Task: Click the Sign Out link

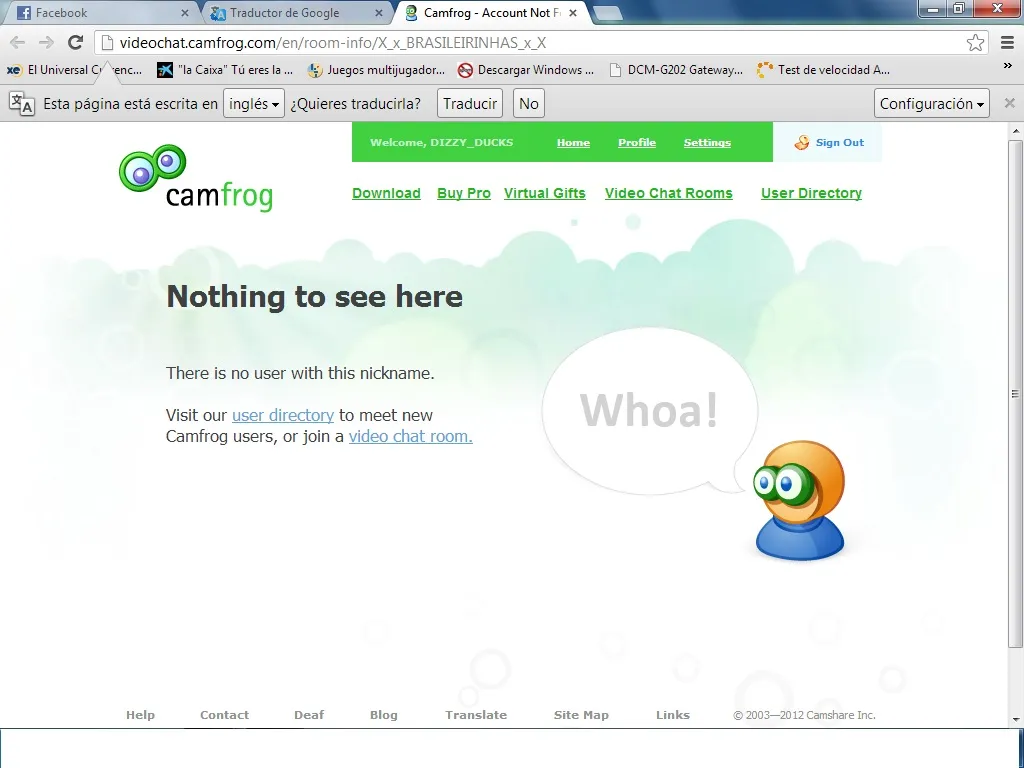Action: [839, 142]
